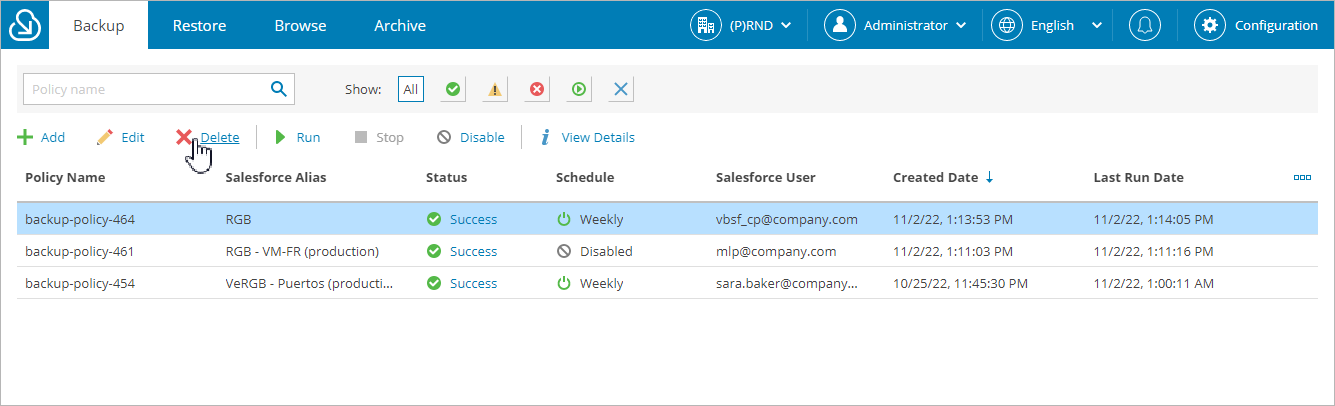Click alias cell RGB - VM-FR (production)
The image size is (1335, 406).
click(x=302, y=251)
